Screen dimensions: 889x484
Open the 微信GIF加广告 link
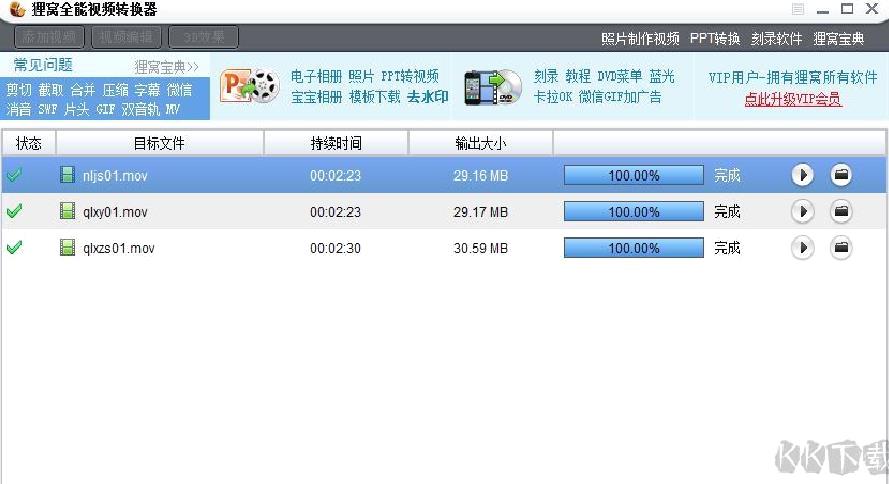pyautogui.click(x=620, y=97)
